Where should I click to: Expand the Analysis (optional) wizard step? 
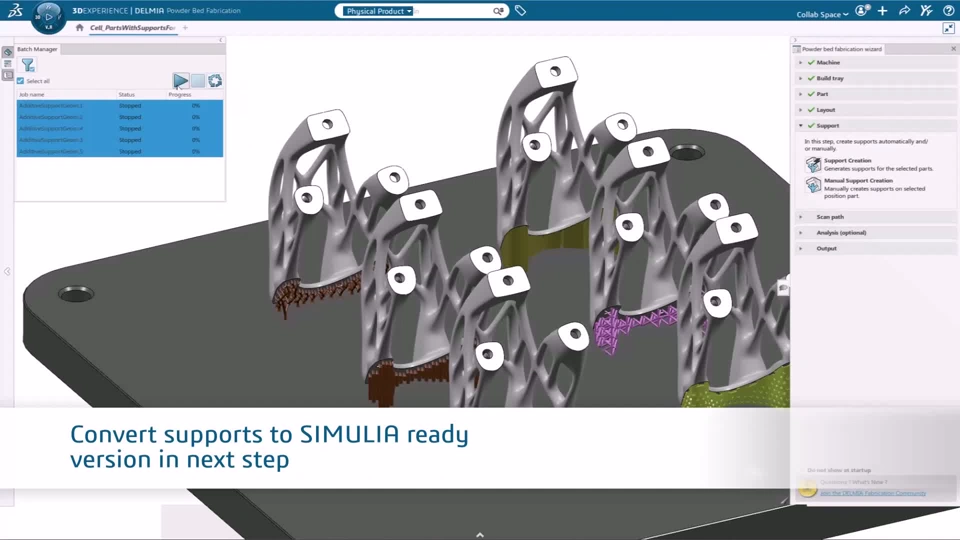point(800,233)
